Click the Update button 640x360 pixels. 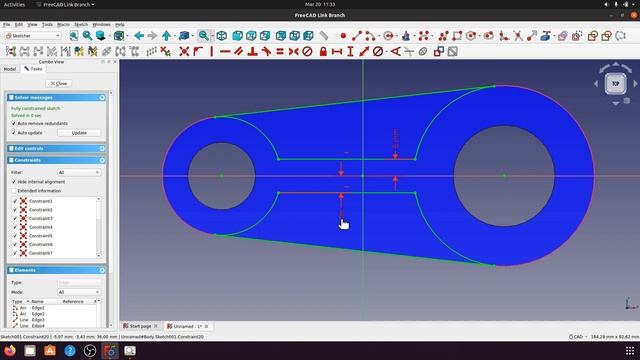click(79, 133)
